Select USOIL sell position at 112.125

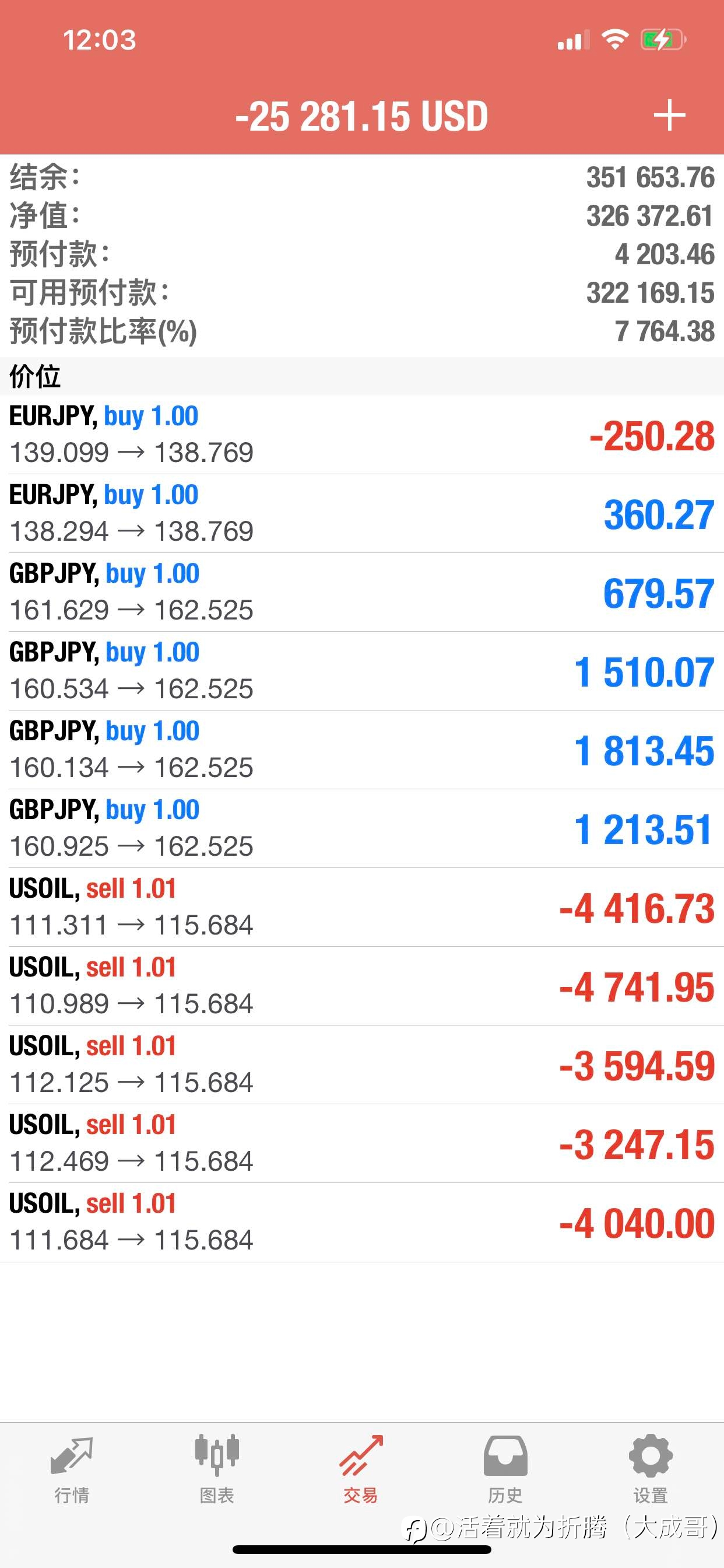(362, 1065)
